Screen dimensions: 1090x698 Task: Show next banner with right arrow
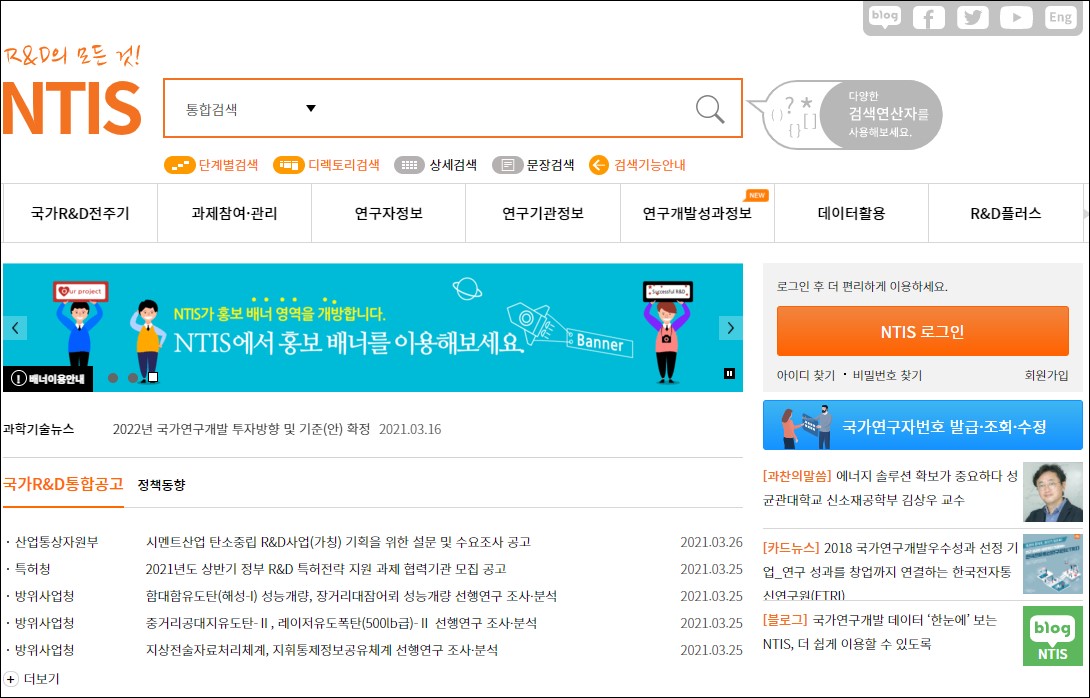click(731, 328)
